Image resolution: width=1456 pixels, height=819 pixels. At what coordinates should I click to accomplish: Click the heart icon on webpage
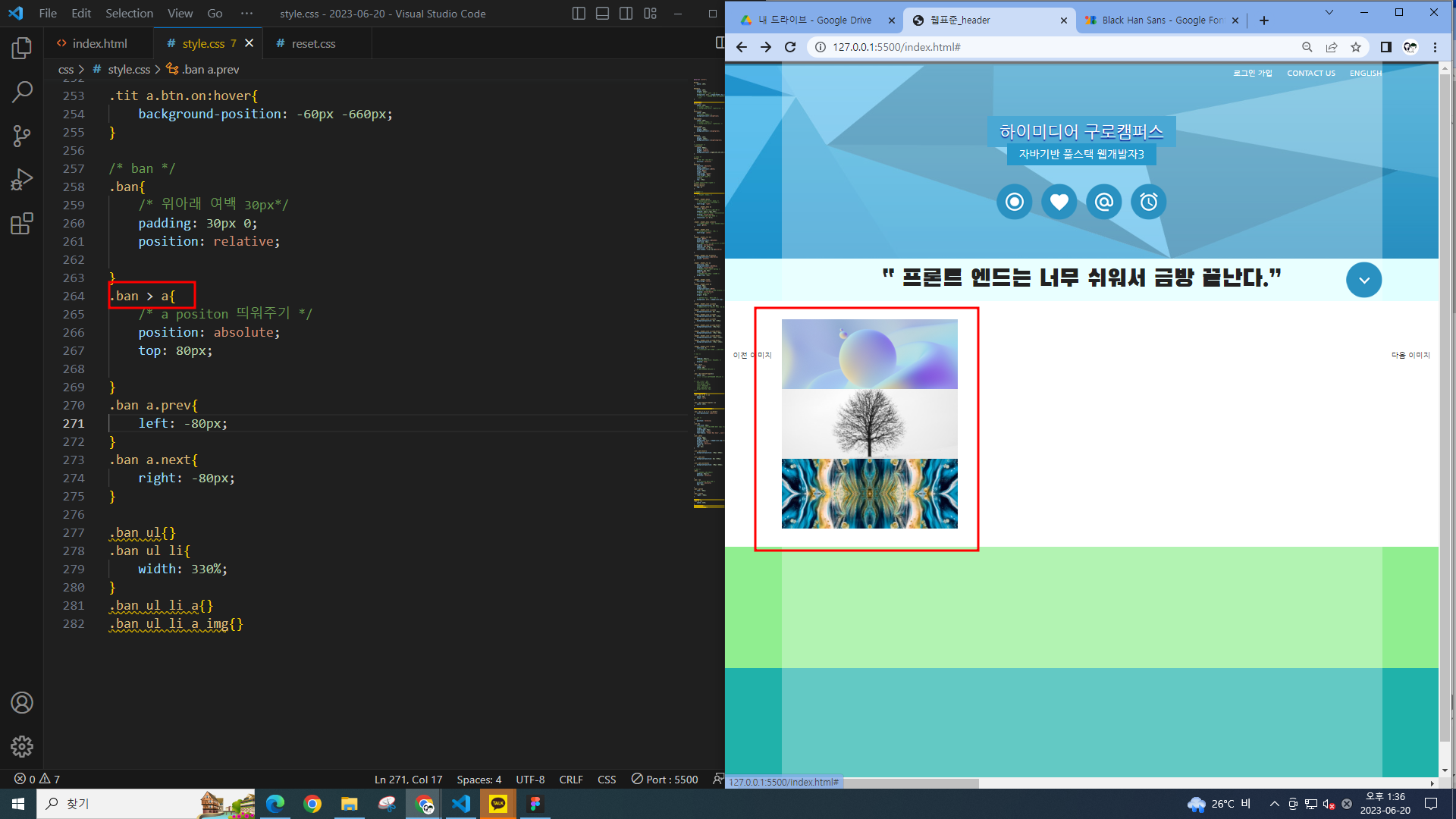pos(1059,202)
